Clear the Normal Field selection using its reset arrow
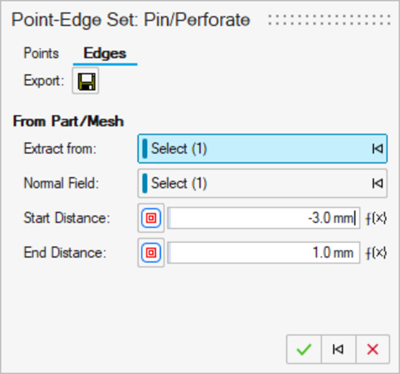The image size is (400, 374). pos(377,183)
